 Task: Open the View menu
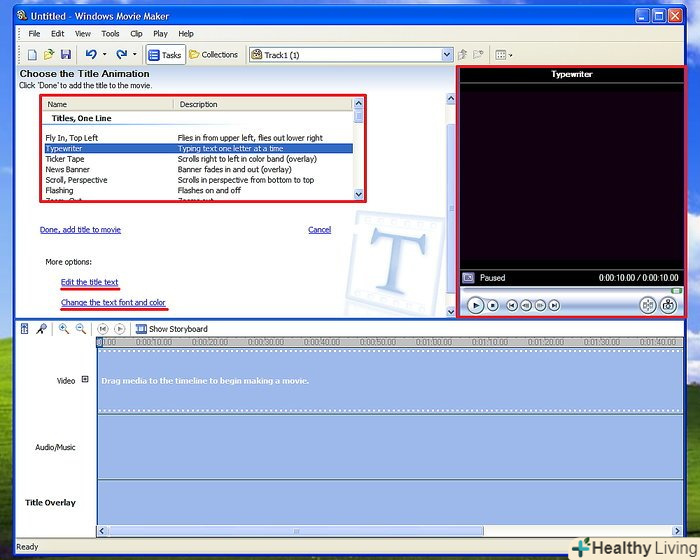coord(83,33)
